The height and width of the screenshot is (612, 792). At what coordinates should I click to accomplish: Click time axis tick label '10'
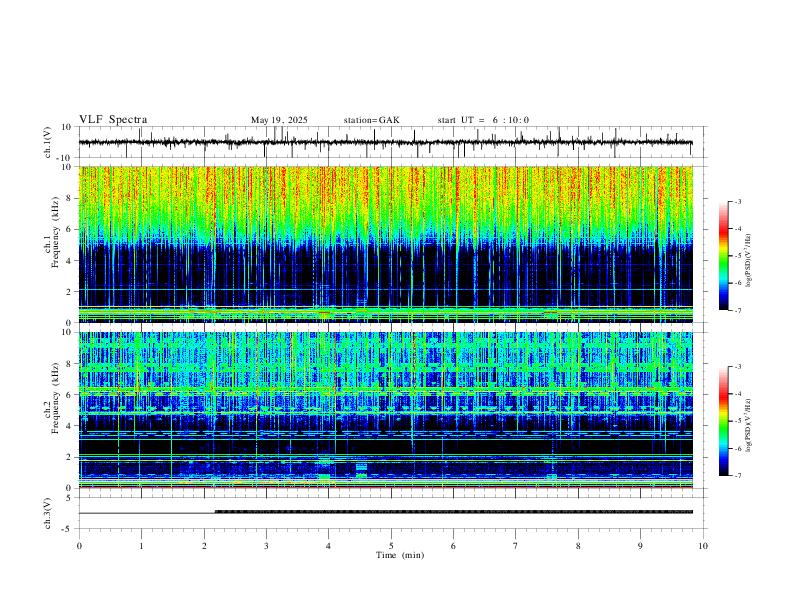click(703, 546)
